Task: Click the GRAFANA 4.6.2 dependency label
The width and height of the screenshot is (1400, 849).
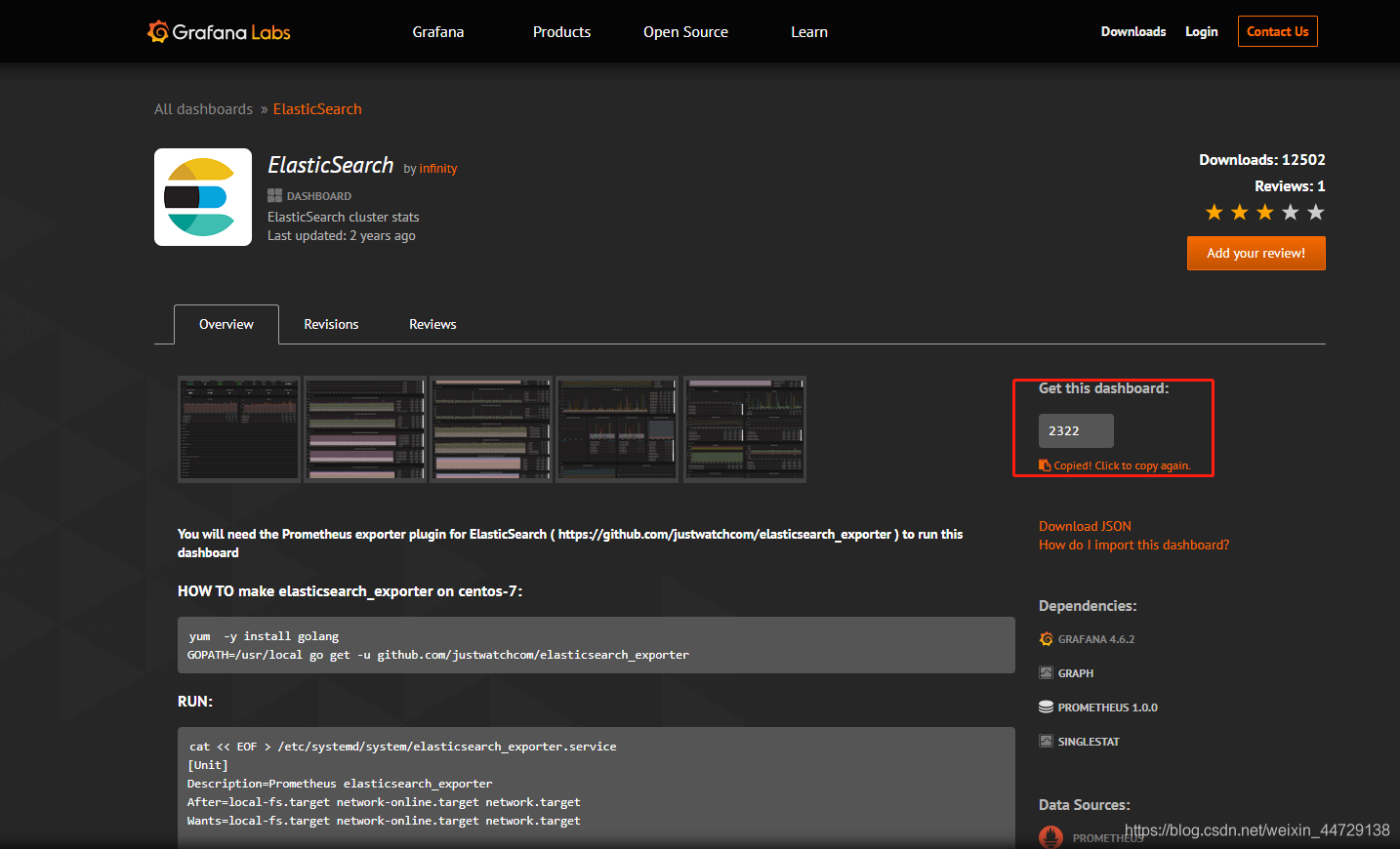Action: tap(1096, 639)
